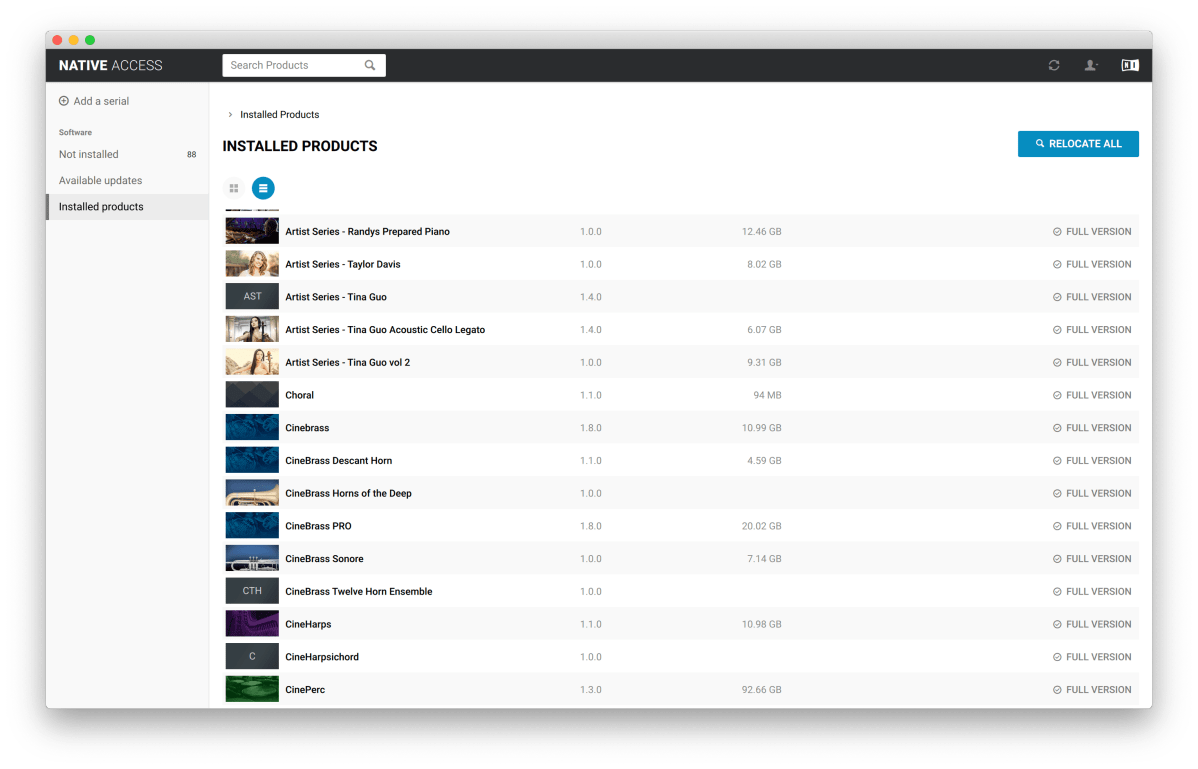
Task: Click the CineHarpsichord C thumbnail
Action: pyautogui.click(x=252, y=657)
